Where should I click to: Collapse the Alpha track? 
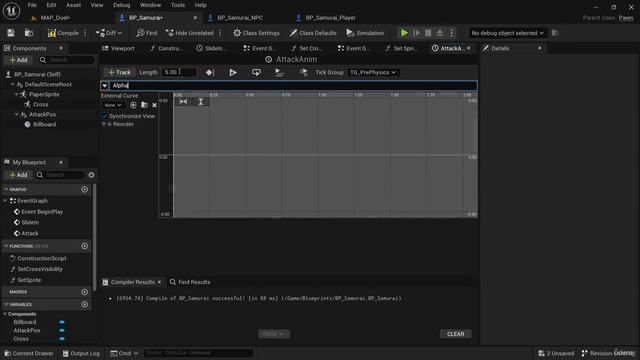(x=104, y=86)
